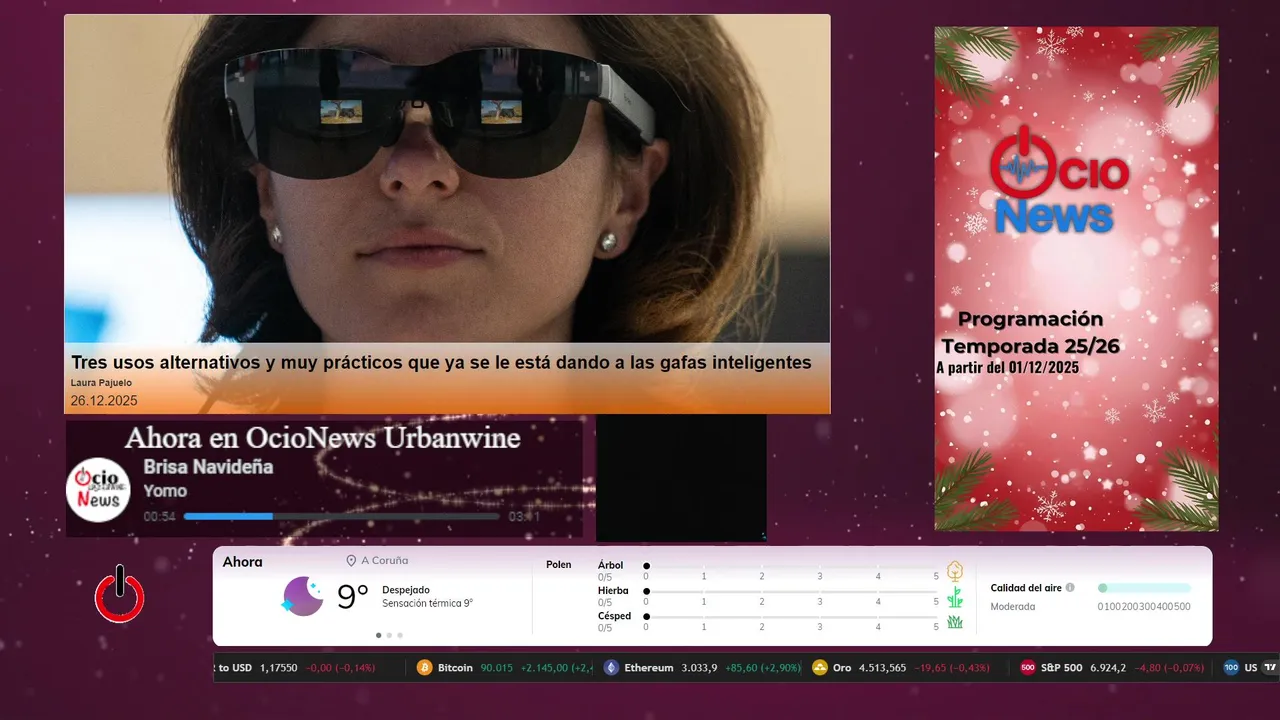This screenshot has height=720, width=1280.
Task: Click the red power icon
Action: click(x=120, y=595)
